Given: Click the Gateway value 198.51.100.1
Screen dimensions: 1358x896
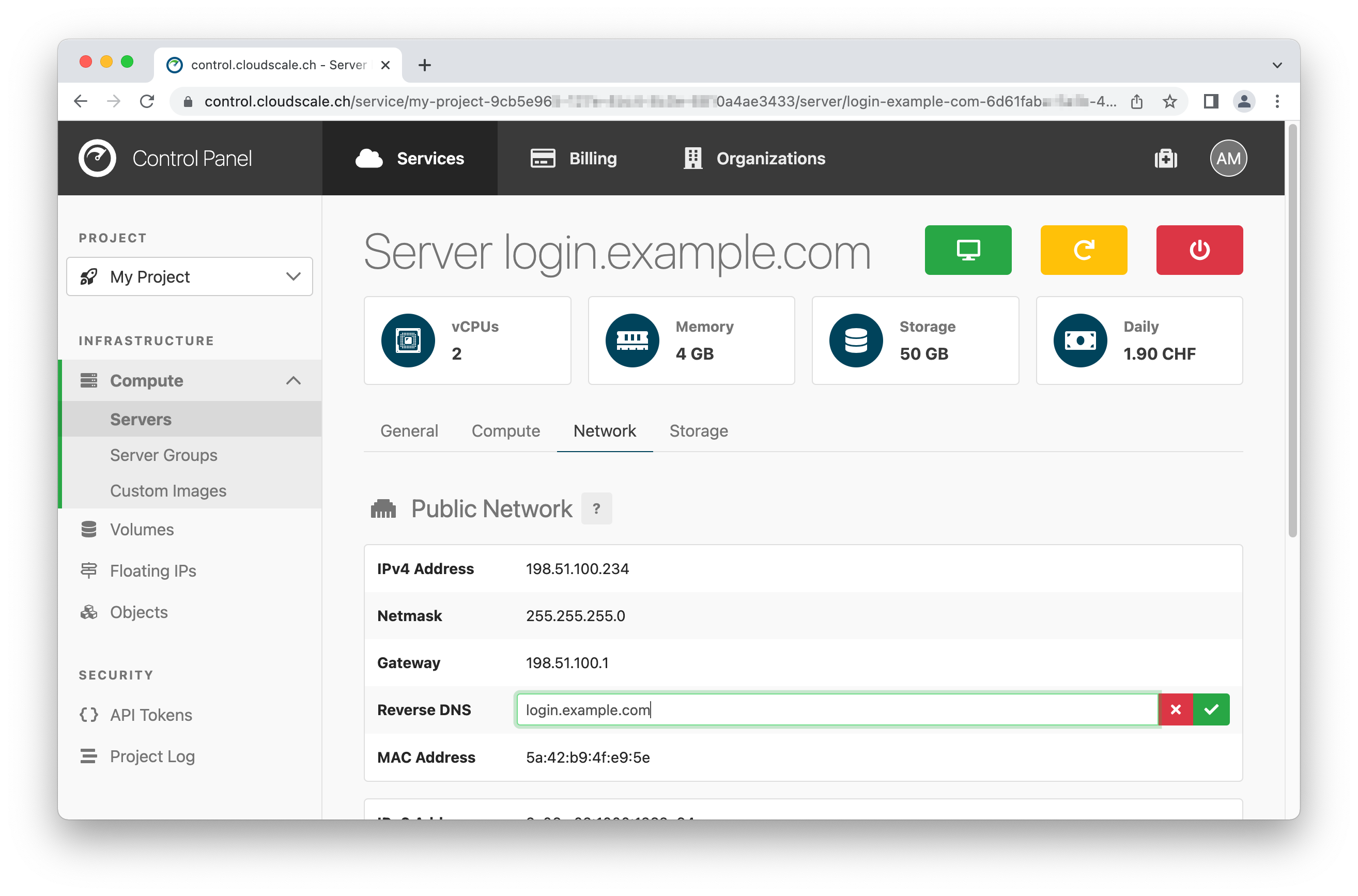Looking at the screenshot, I should [567, 663].
